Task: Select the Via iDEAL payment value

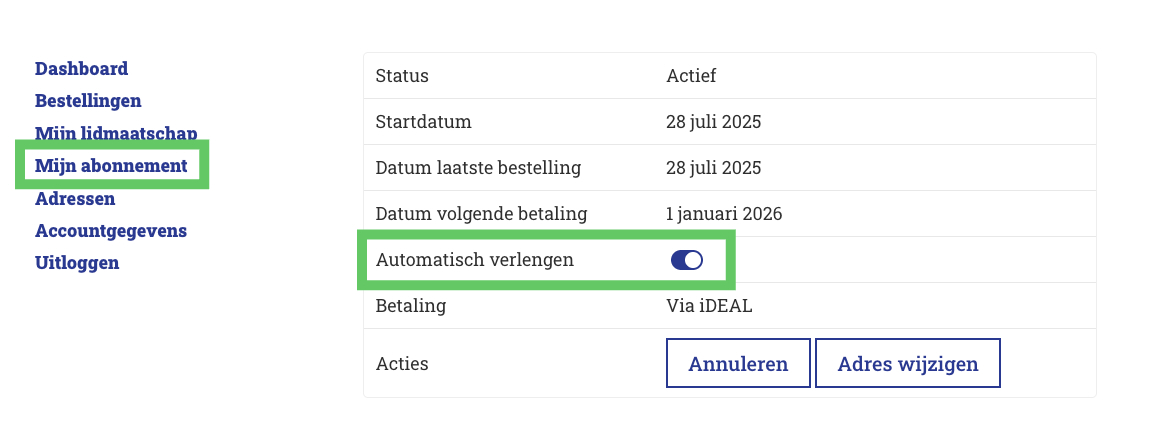Action: [x=709, y=306]
